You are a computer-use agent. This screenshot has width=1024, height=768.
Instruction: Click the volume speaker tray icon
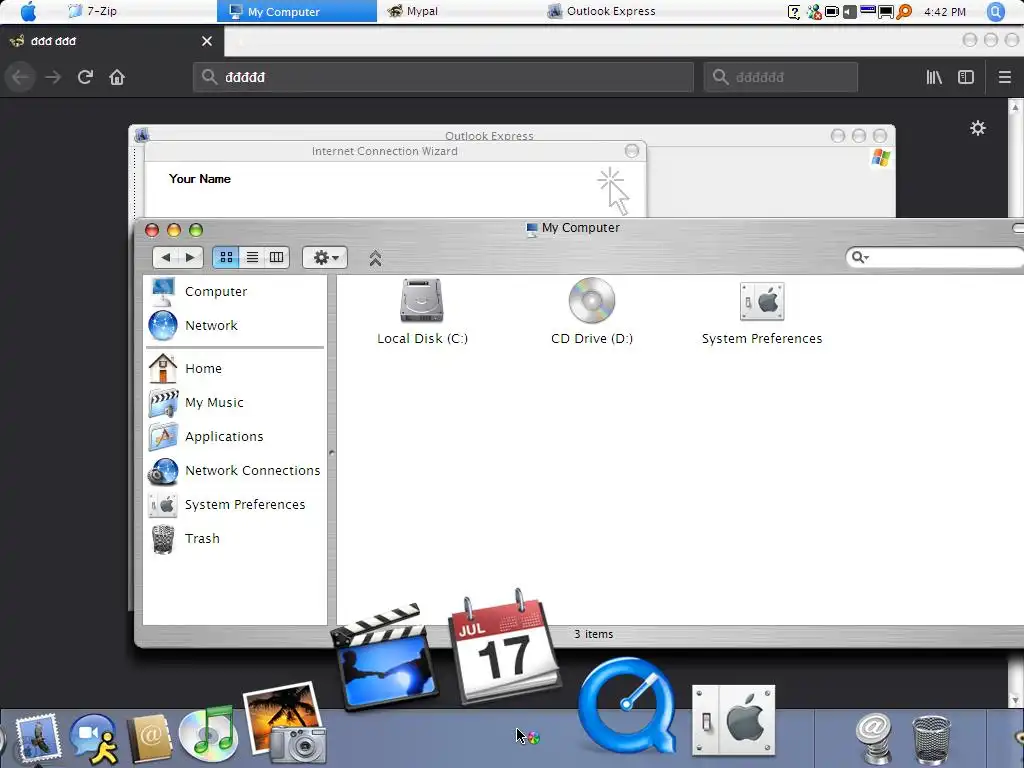point(849,12)
